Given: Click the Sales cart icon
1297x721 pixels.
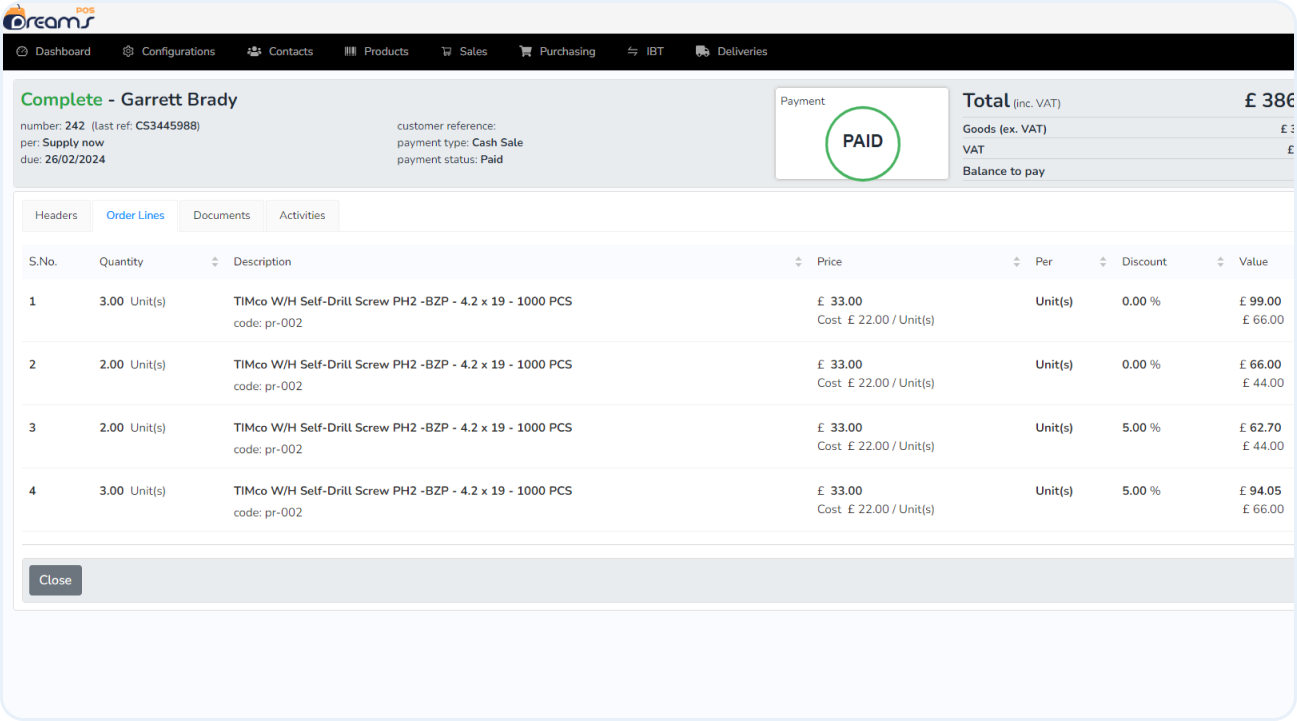Looking at the screenshot, I should 447,52.
